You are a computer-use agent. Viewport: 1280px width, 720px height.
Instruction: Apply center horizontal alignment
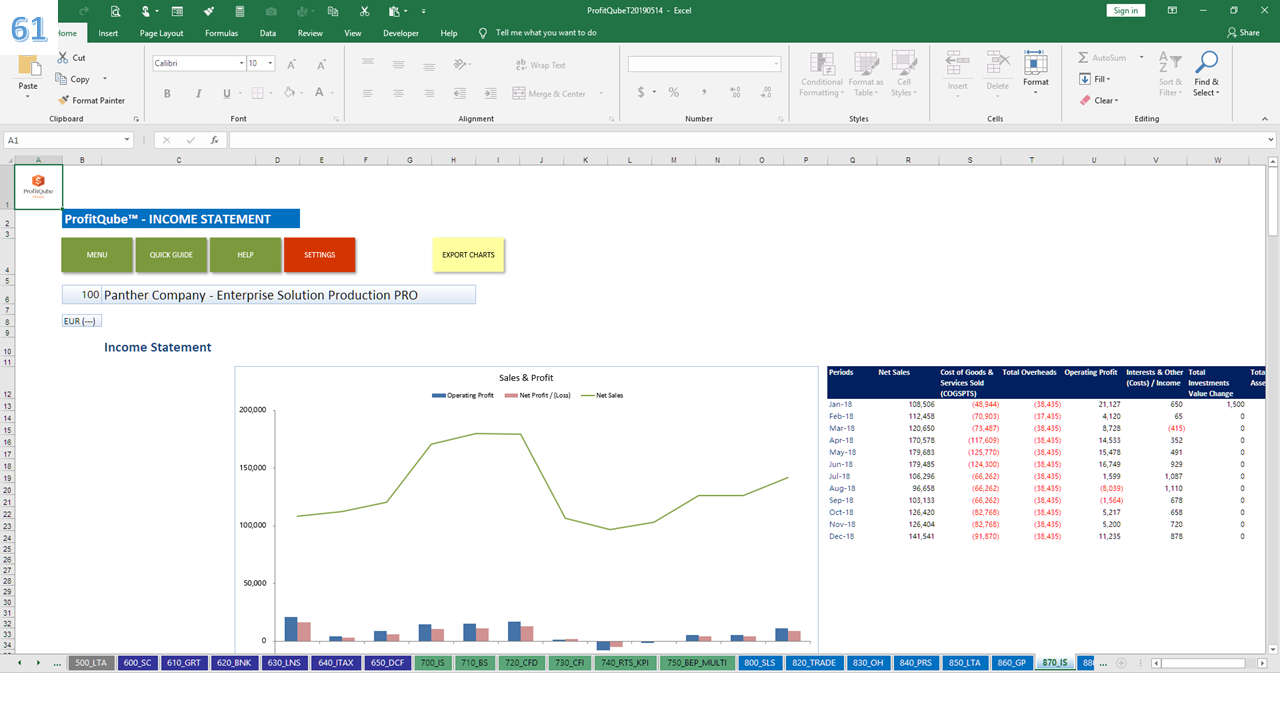(398, 93)
